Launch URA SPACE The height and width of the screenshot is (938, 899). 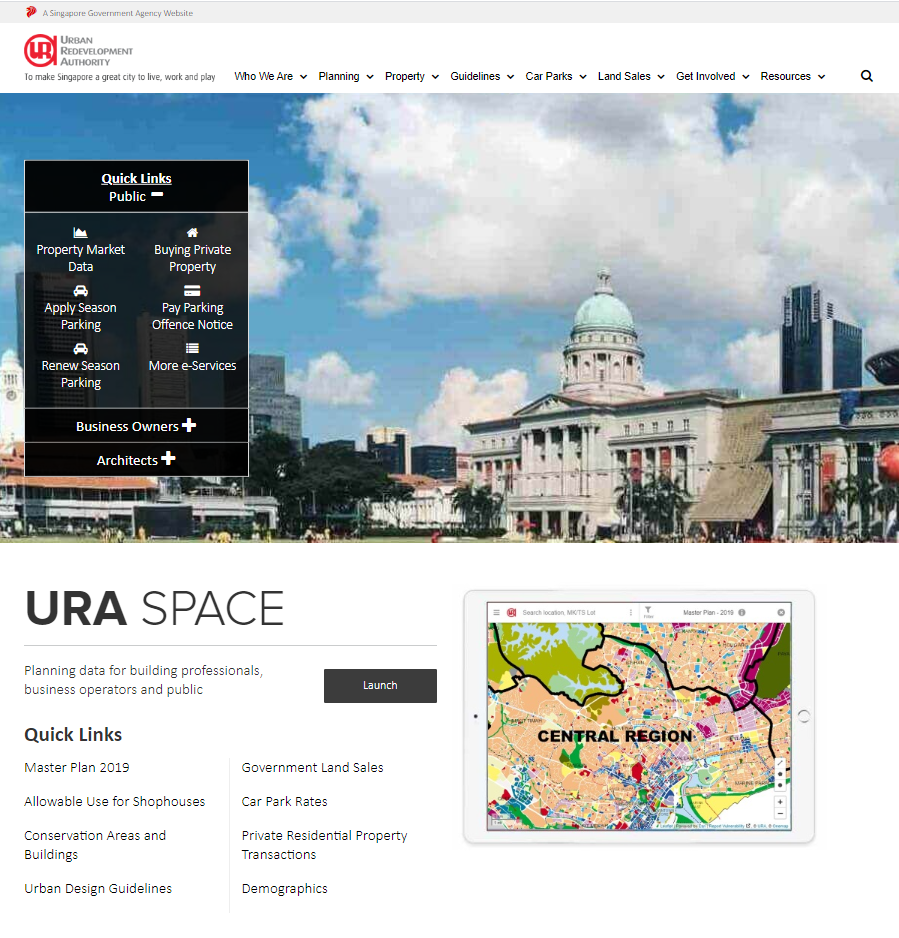pos(380,686)
